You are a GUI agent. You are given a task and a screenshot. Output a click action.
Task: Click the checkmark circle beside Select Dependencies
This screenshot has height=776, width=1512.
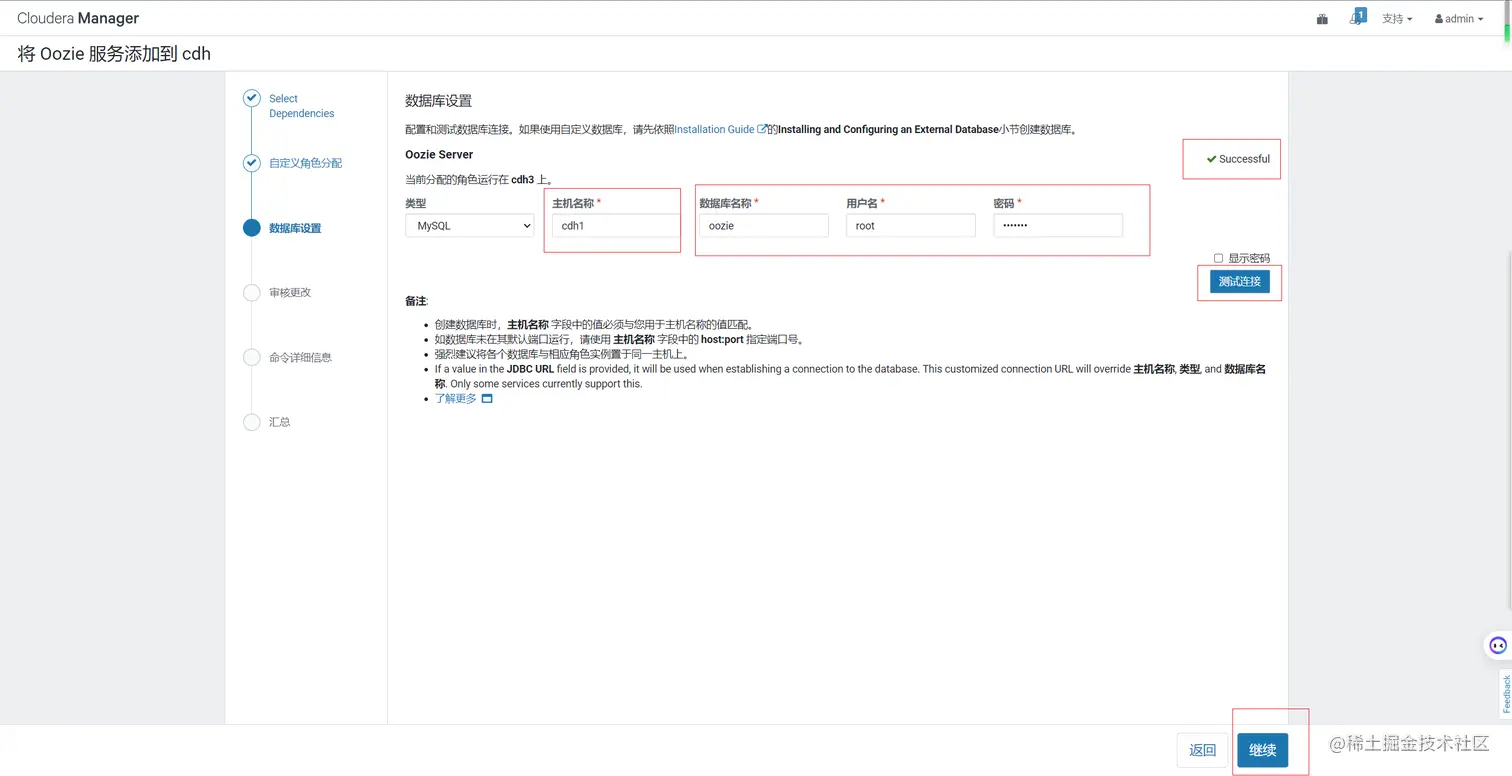[252, 98]
